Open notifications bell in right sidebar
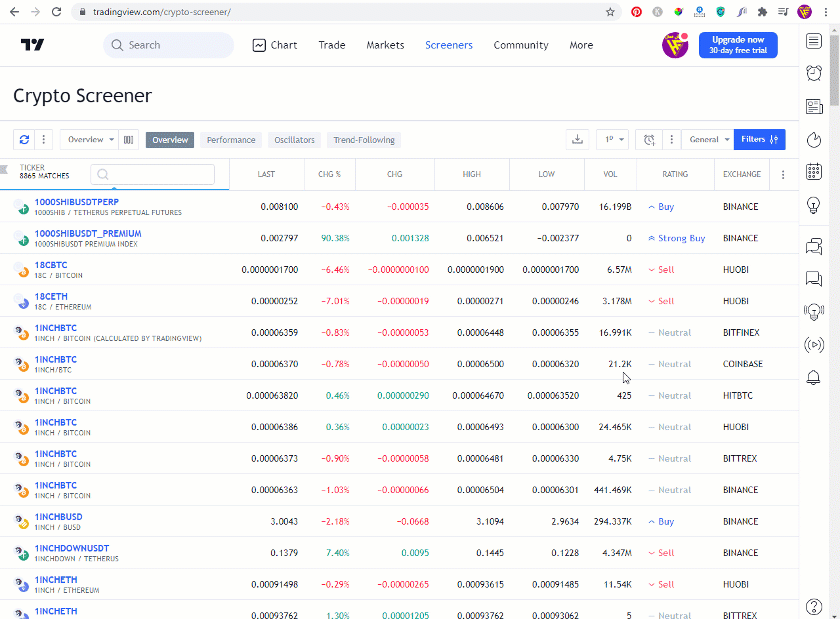This screenshot has height=619, width=840. click(x=814, y=377)
